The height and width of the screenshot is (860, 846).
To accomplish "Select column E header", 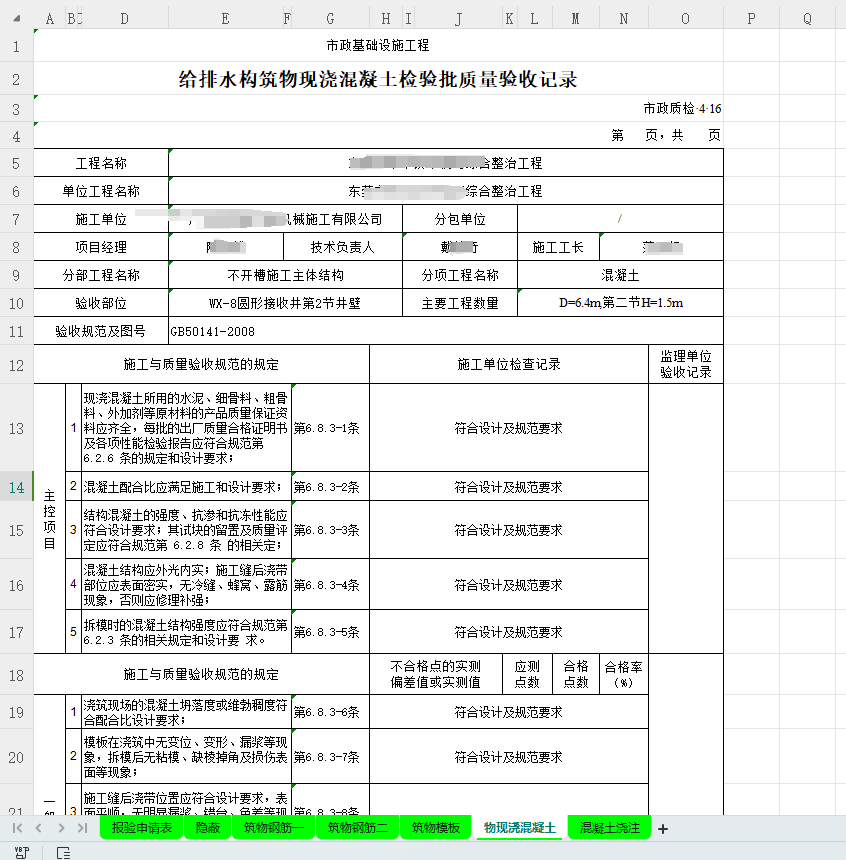I will pyautogui.click(x=225, y=19).
